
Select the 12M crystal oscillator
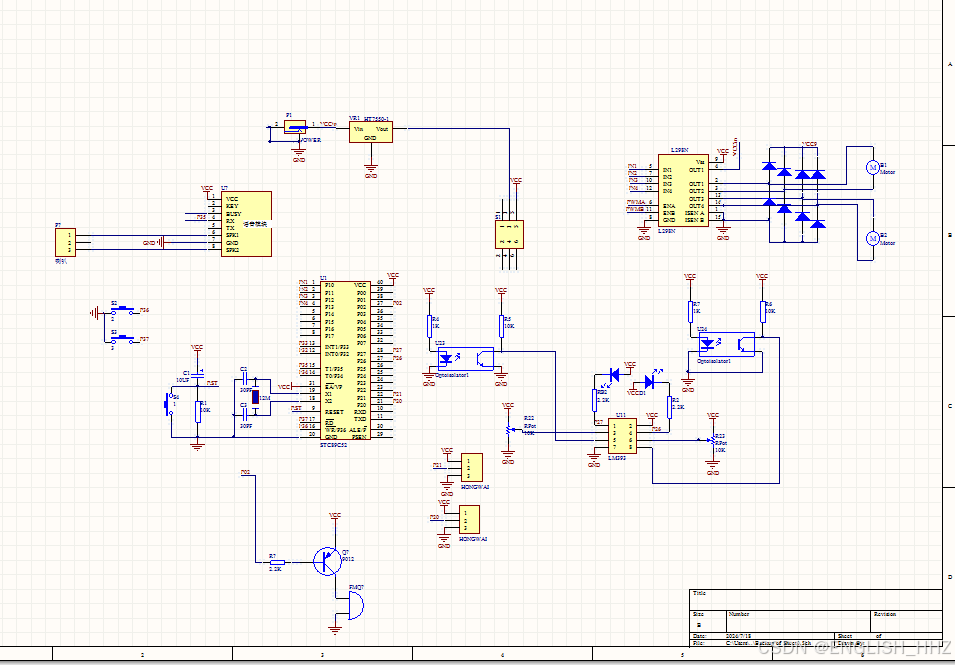(x=256, y=398)
